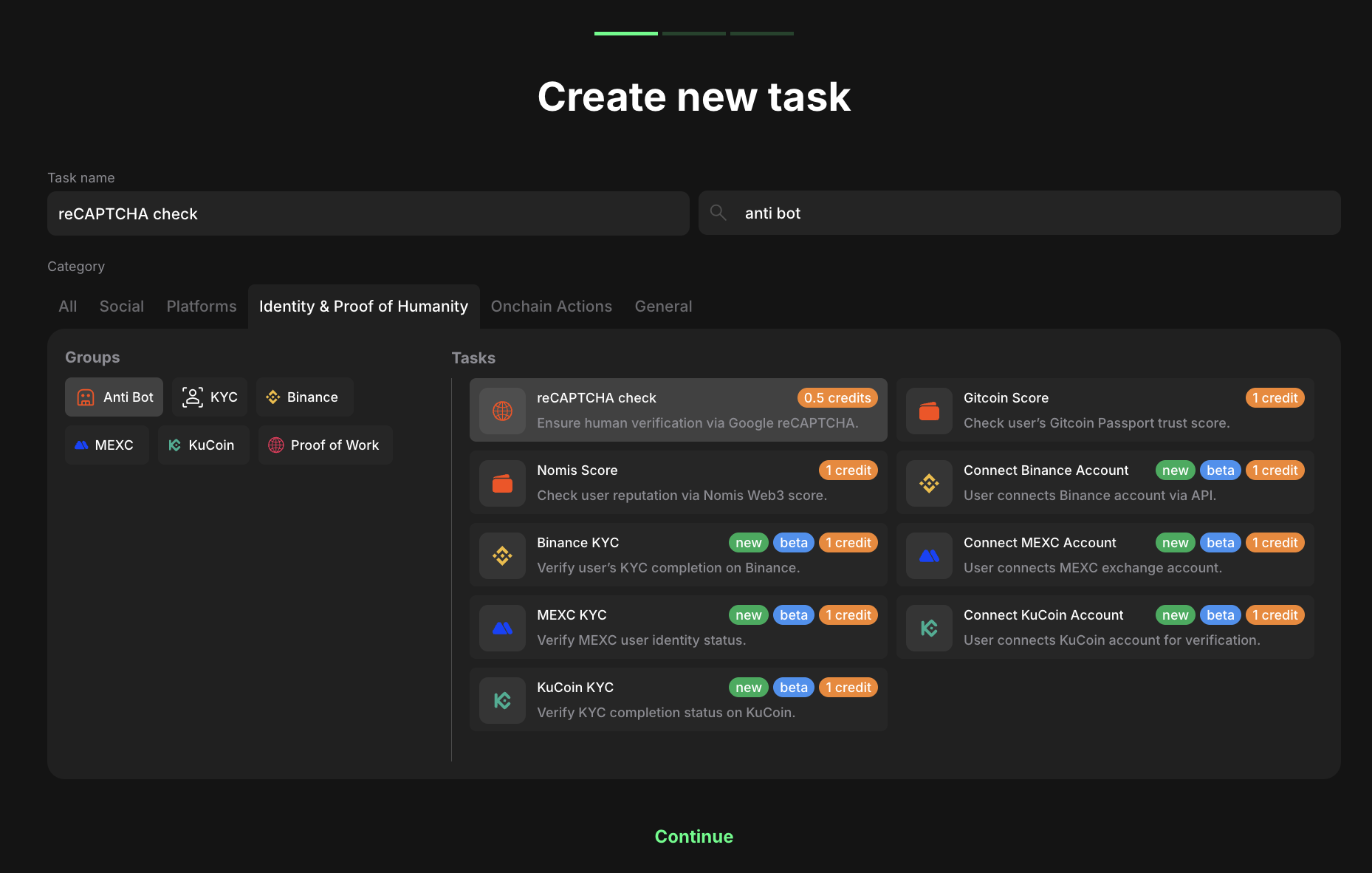
Task: Switch to the All category tab
Action: [x=68, y=307]
